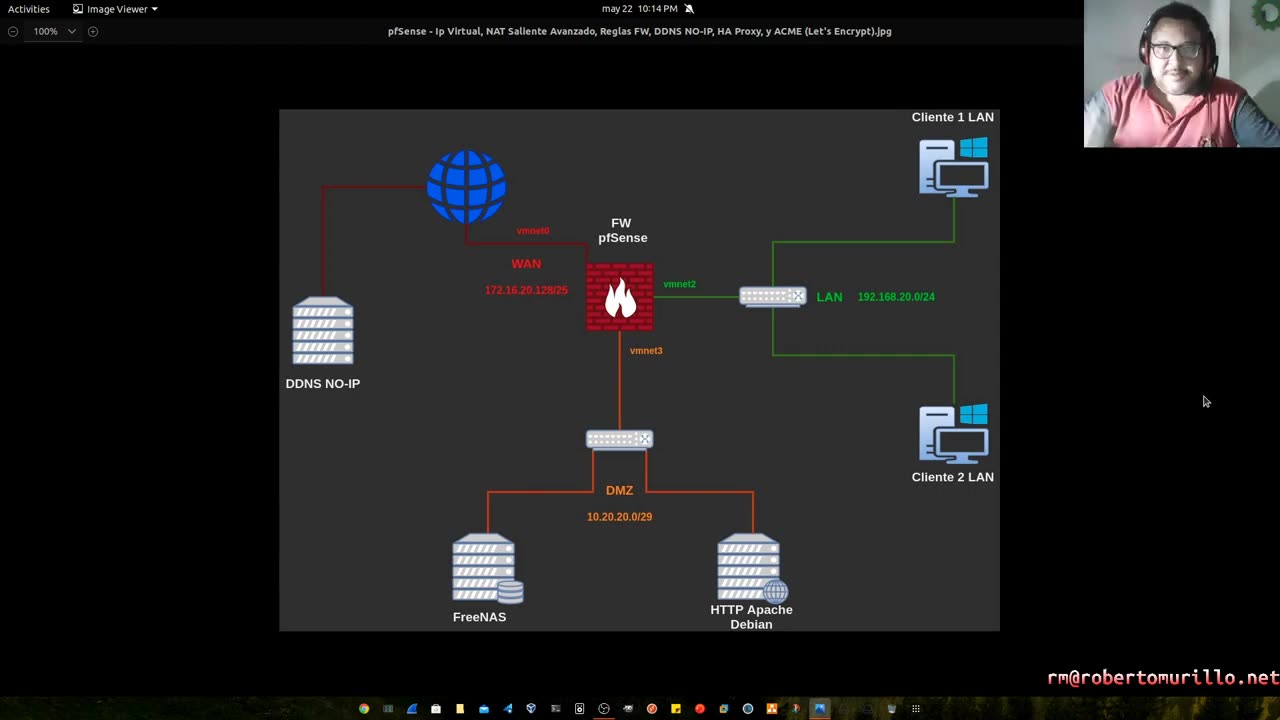Click the 'vmnet3' label
Screen dimensions: 1280x720
coord(646,351)
